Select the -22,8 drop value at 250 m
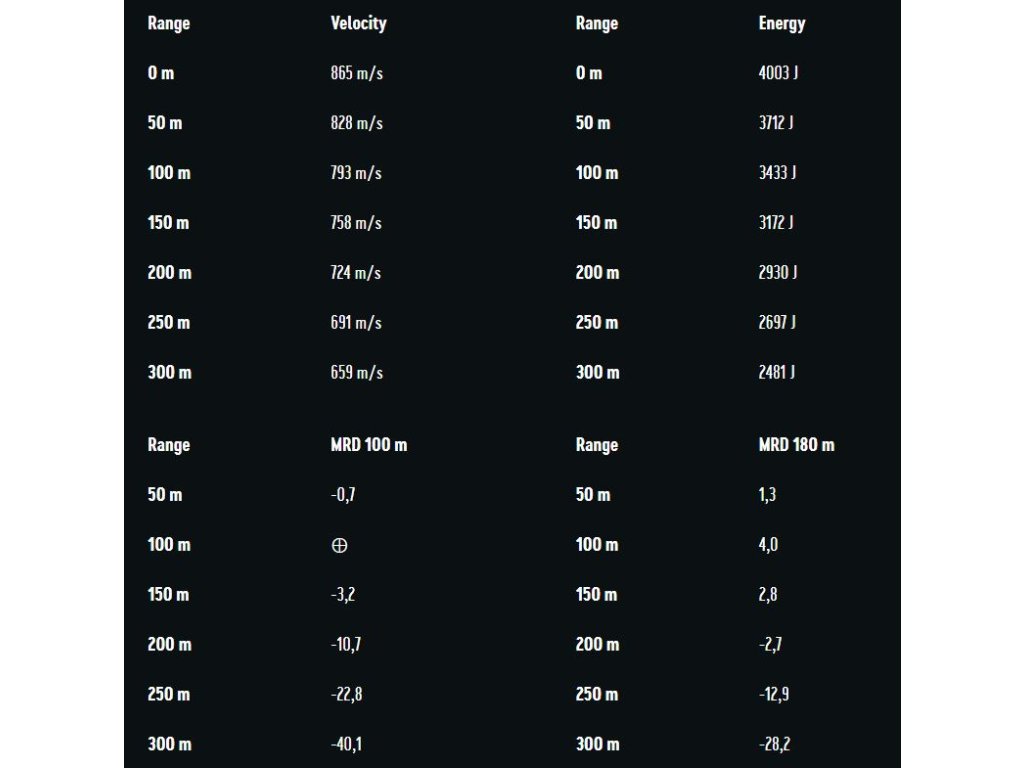This screenshot has width=1024, height=768. pyautogui.click(x=346, y=694)
